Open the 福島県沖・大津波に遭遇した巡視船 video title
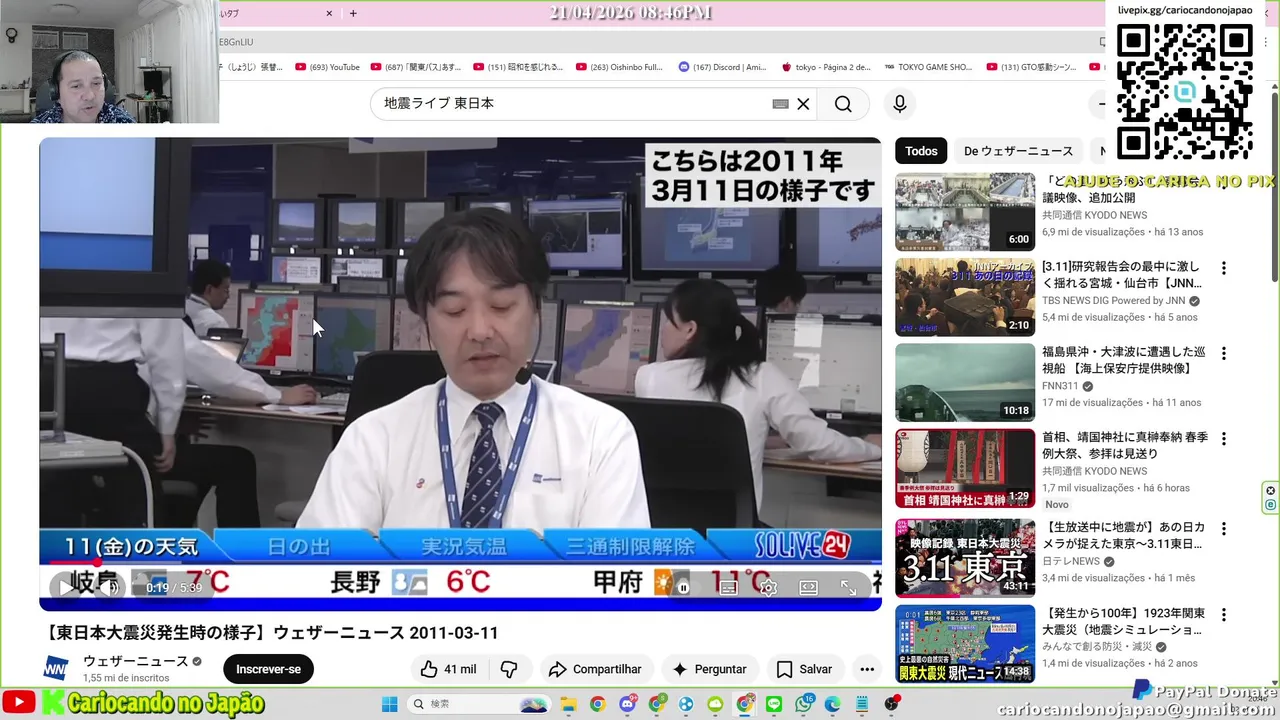1280x720 pixels. tap(1122, 360)
